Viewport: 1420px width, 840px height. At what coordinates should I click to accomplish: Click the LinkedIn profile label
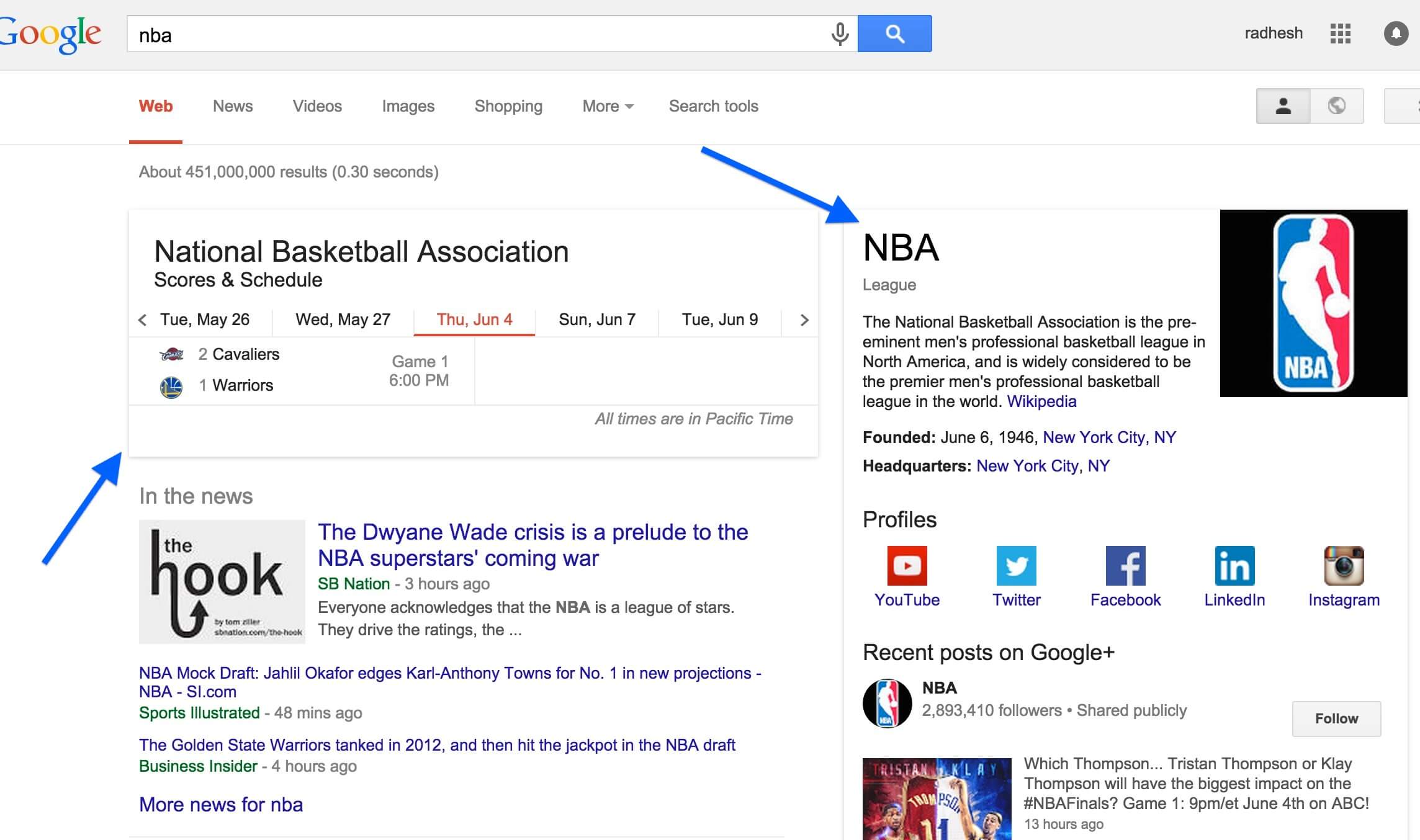[x=1234, y=600]
